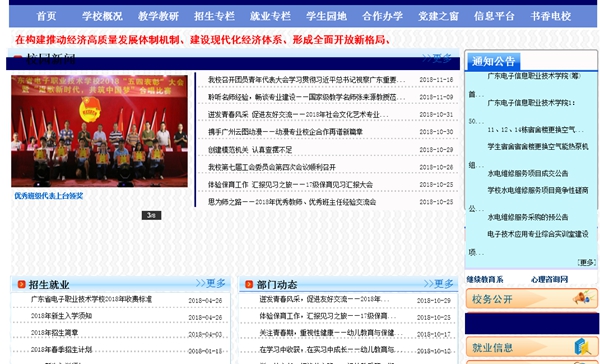Go to 党建之窗 in the nav bar
This screenshot has height=364, width=600.
point(439,16)
